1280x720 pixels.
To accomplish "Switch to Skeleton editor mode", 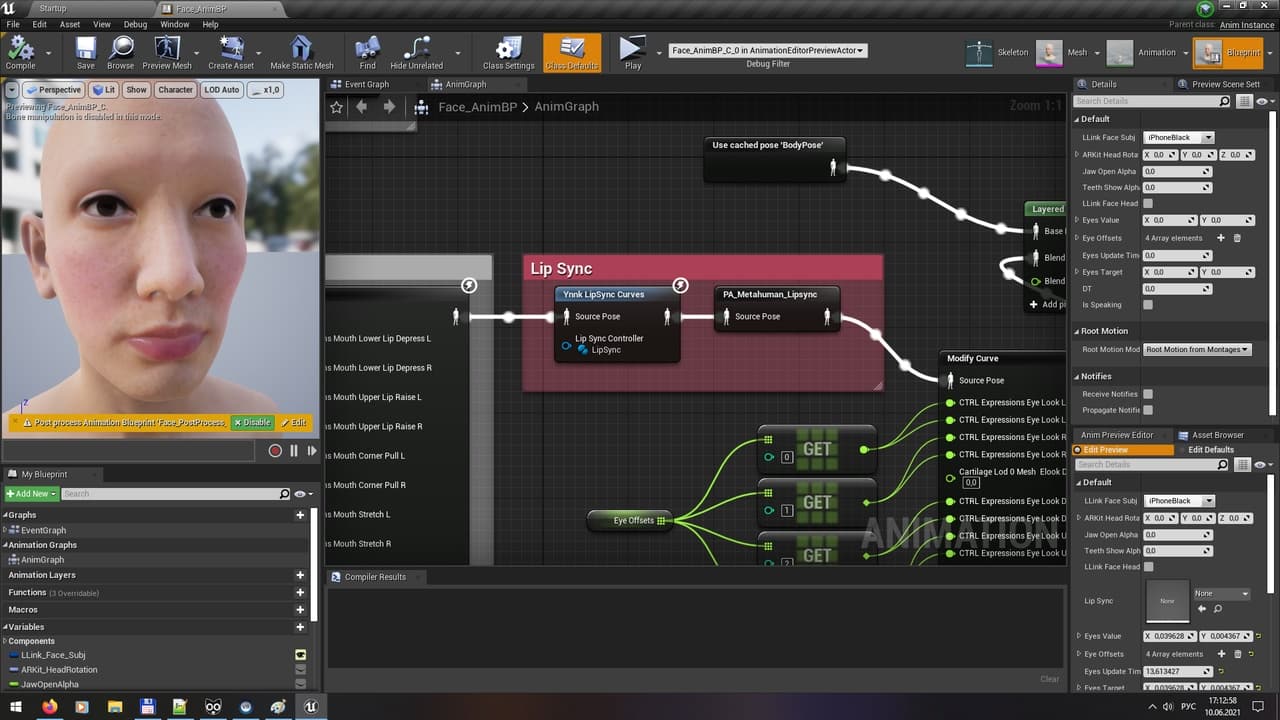I will pyautogui.click(x=981, y=52).
